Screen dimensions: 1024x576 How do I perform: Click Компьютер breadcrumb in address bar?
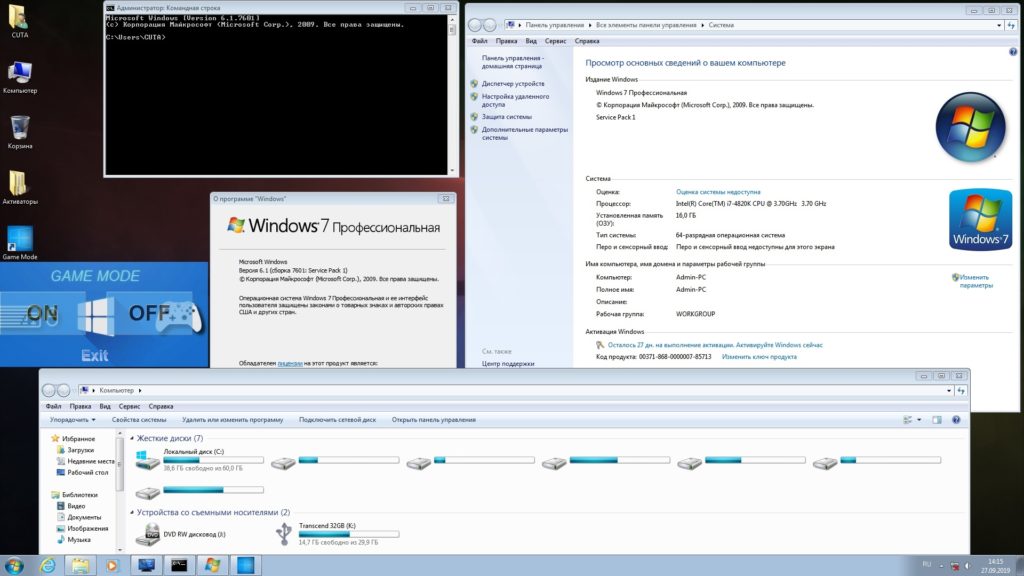coord(116,391)
